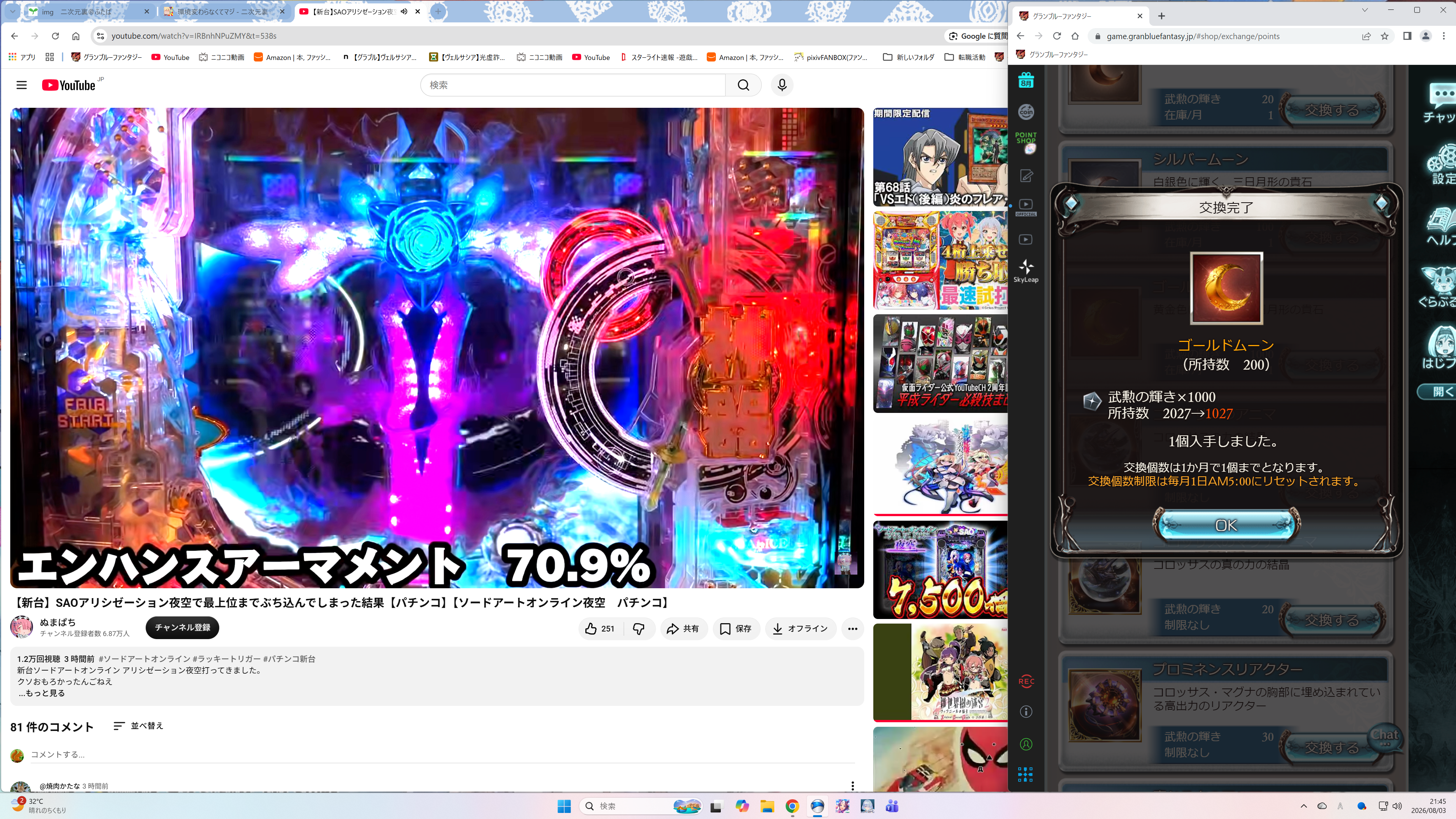Open the options menu for 焼肉かたな's comment

[x=852, y=786]
